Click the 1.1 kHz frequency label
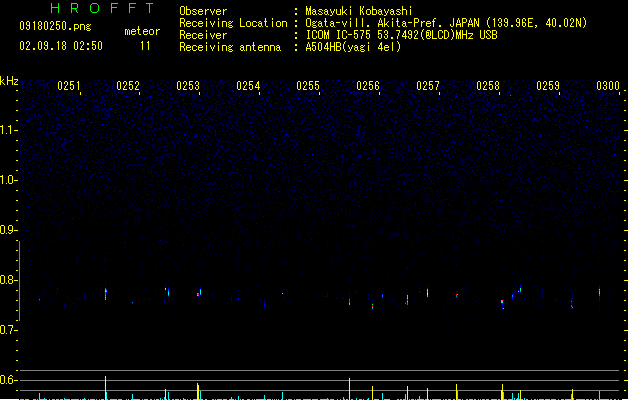This screenshot has height=400, width=629. coord(8,130)
